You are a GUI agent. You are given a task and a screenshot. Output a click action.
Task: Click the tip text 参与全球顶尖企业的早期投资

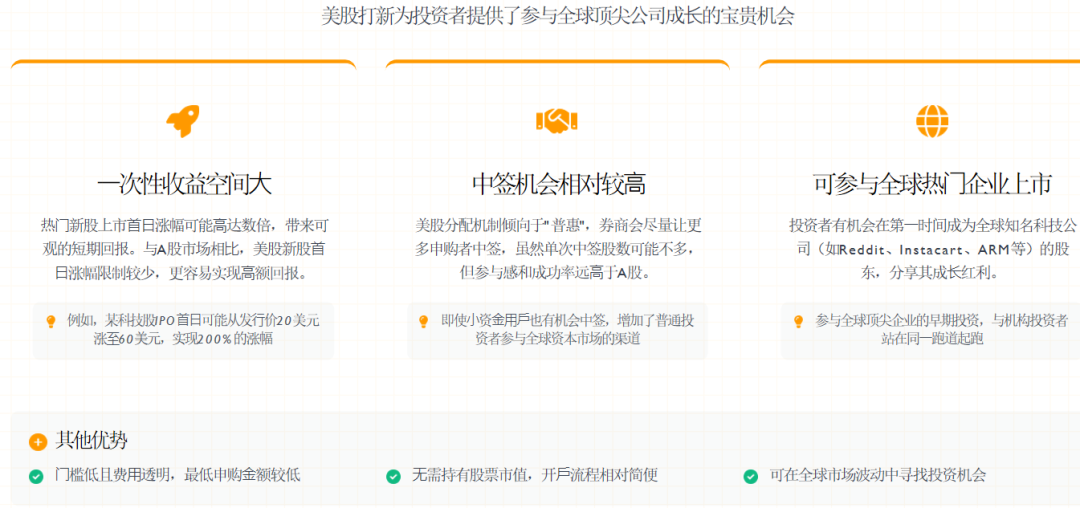click(942, 330)
